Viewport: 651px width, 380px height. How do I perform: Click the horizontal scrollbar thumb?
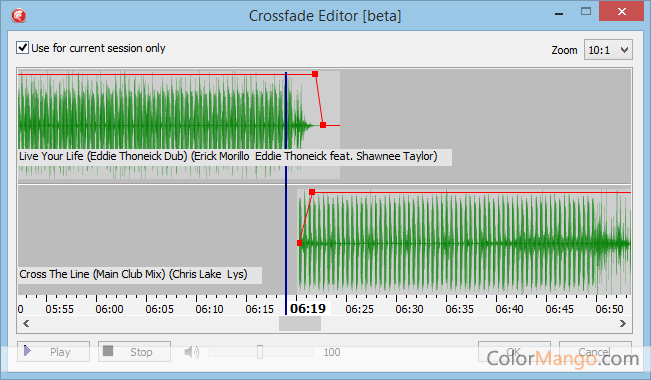point(300,324)
